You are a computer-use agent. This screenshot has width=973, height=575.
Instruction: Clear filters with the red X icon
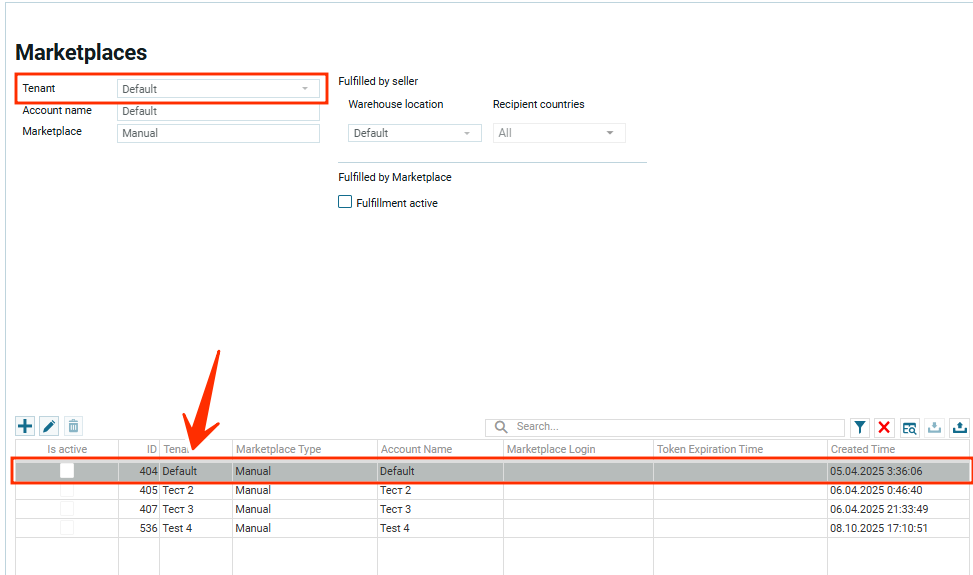pyautogui.click(x=884, y=428)
